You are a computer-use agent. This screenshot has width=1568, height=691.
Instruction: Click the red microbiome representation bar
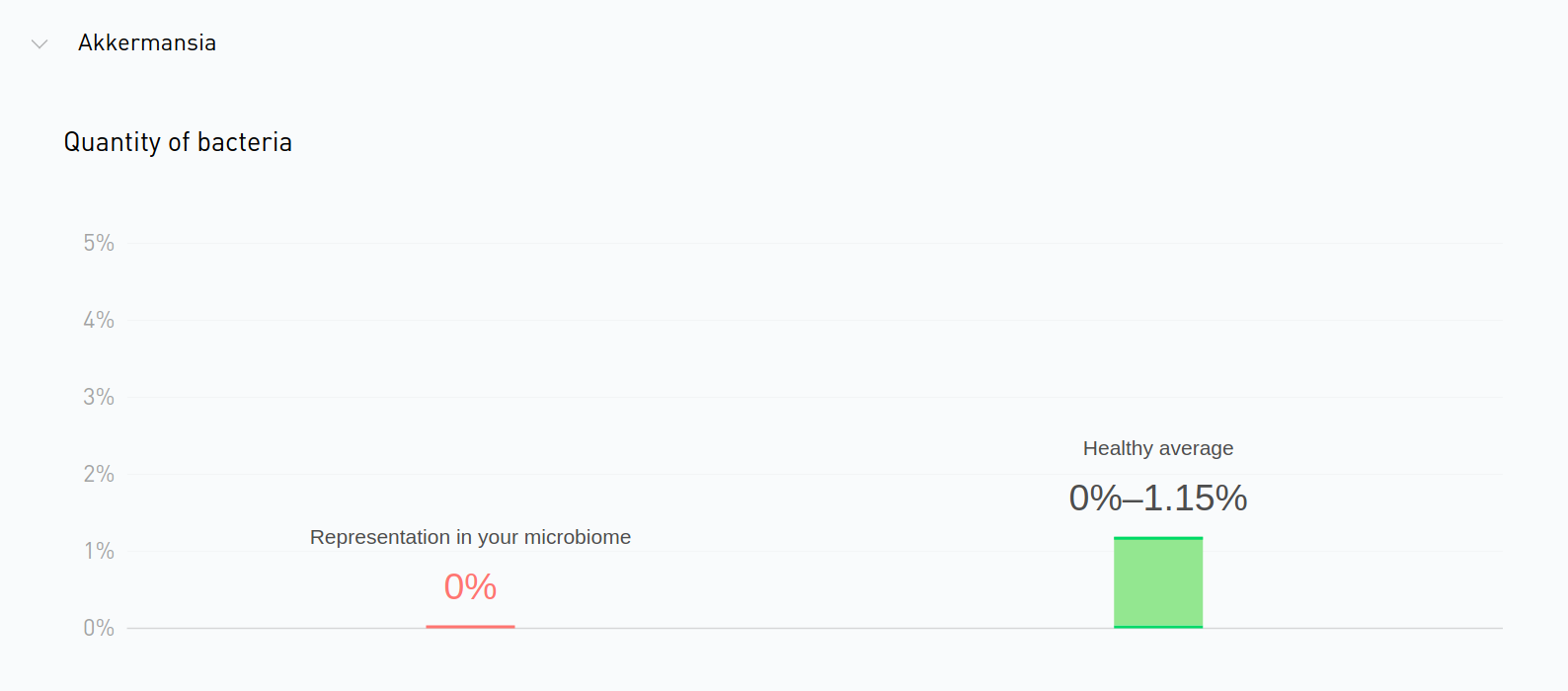pyautogui.click(x=470, y=626)
